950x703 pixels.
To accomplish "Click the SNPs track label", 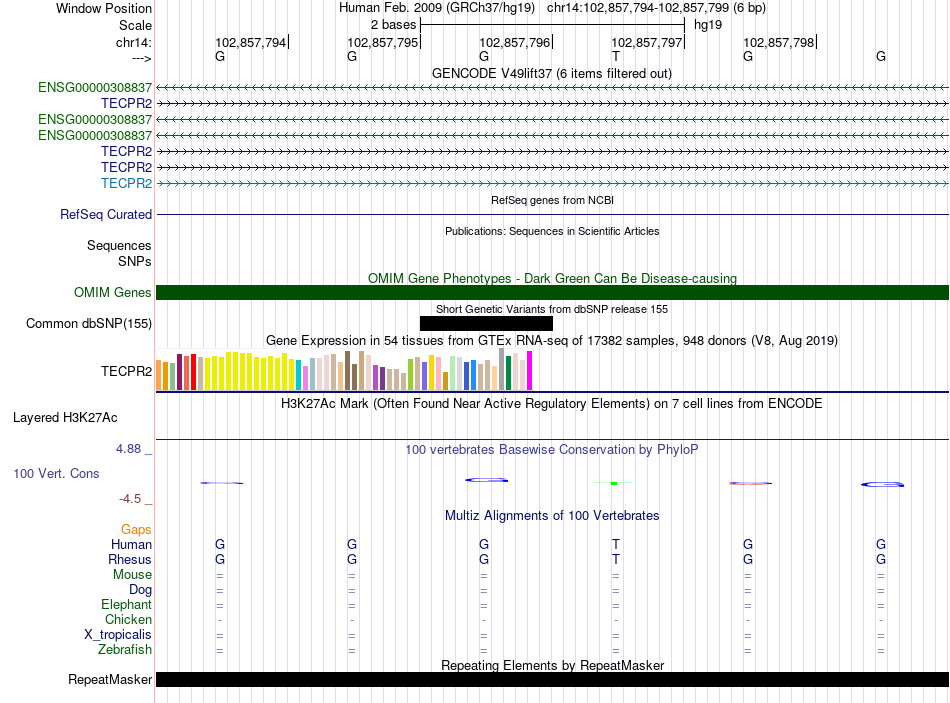I will 135,261.
